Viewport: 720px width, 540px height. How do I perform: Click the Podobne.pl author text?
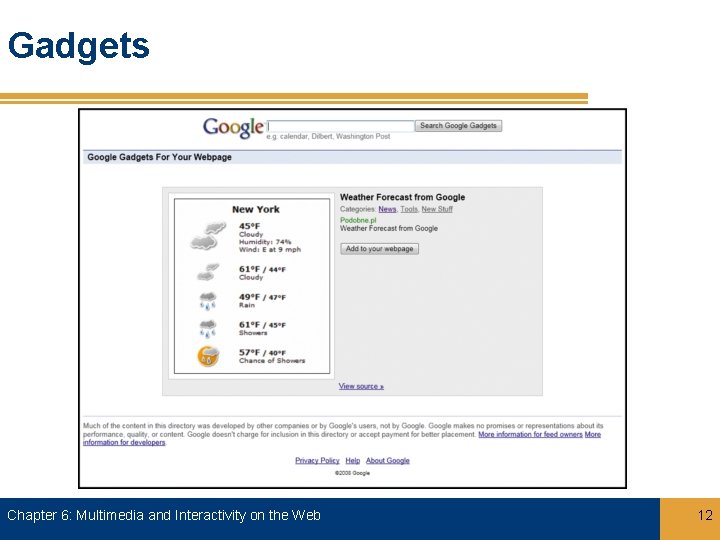click(358, 220)
